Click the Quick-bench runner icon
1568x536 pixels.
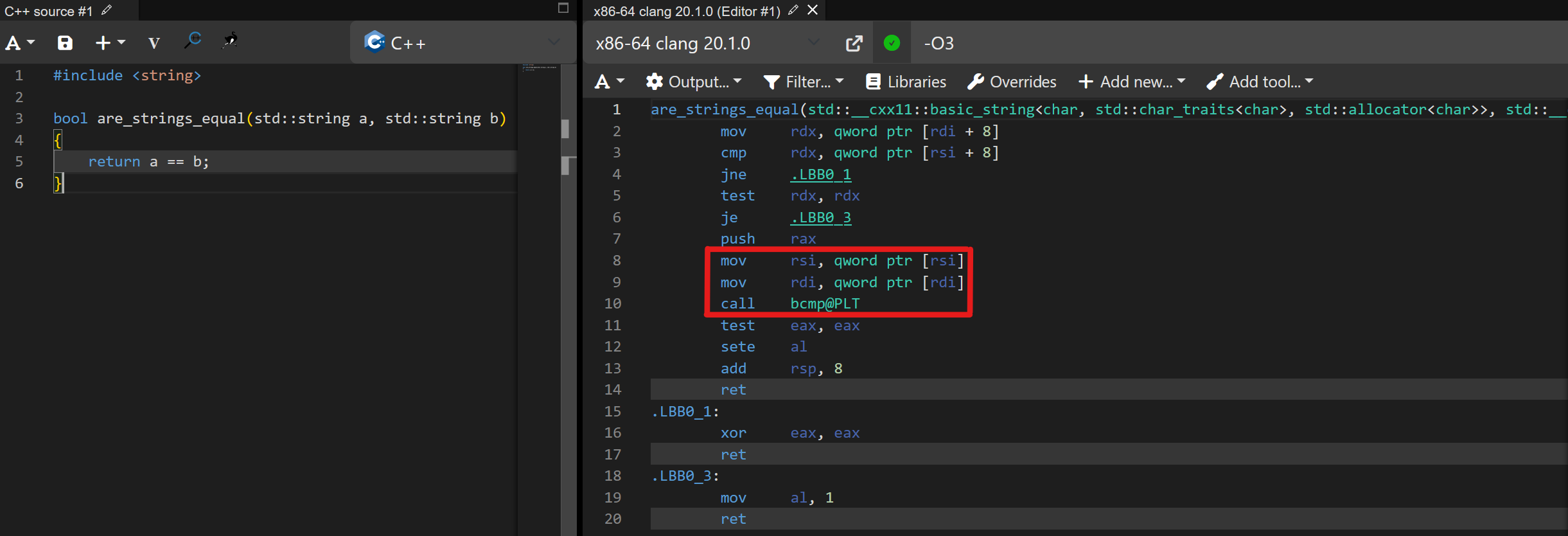230,41
